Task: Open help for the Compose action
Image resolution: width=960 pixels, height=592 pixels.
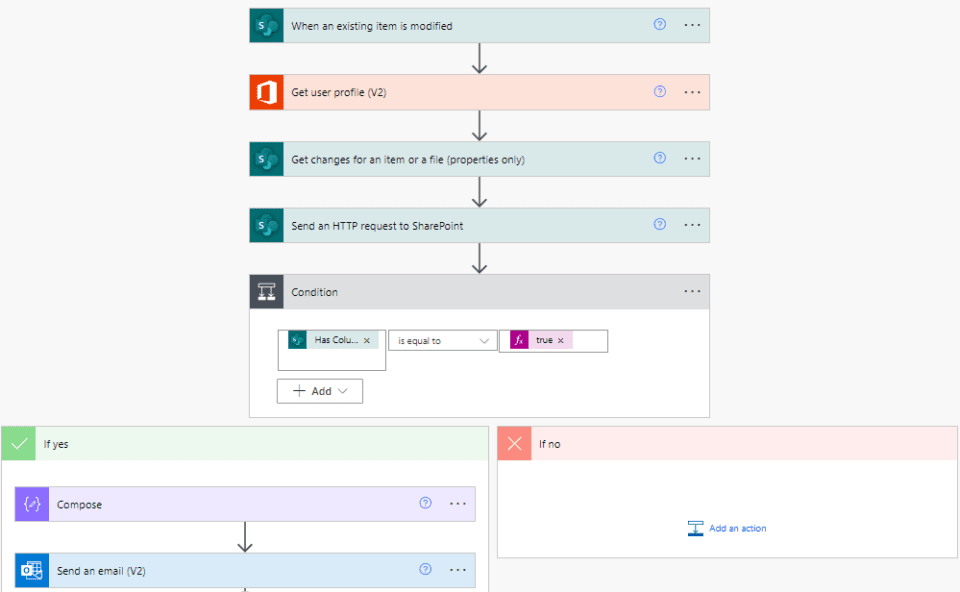Action: tap(426, 503)
